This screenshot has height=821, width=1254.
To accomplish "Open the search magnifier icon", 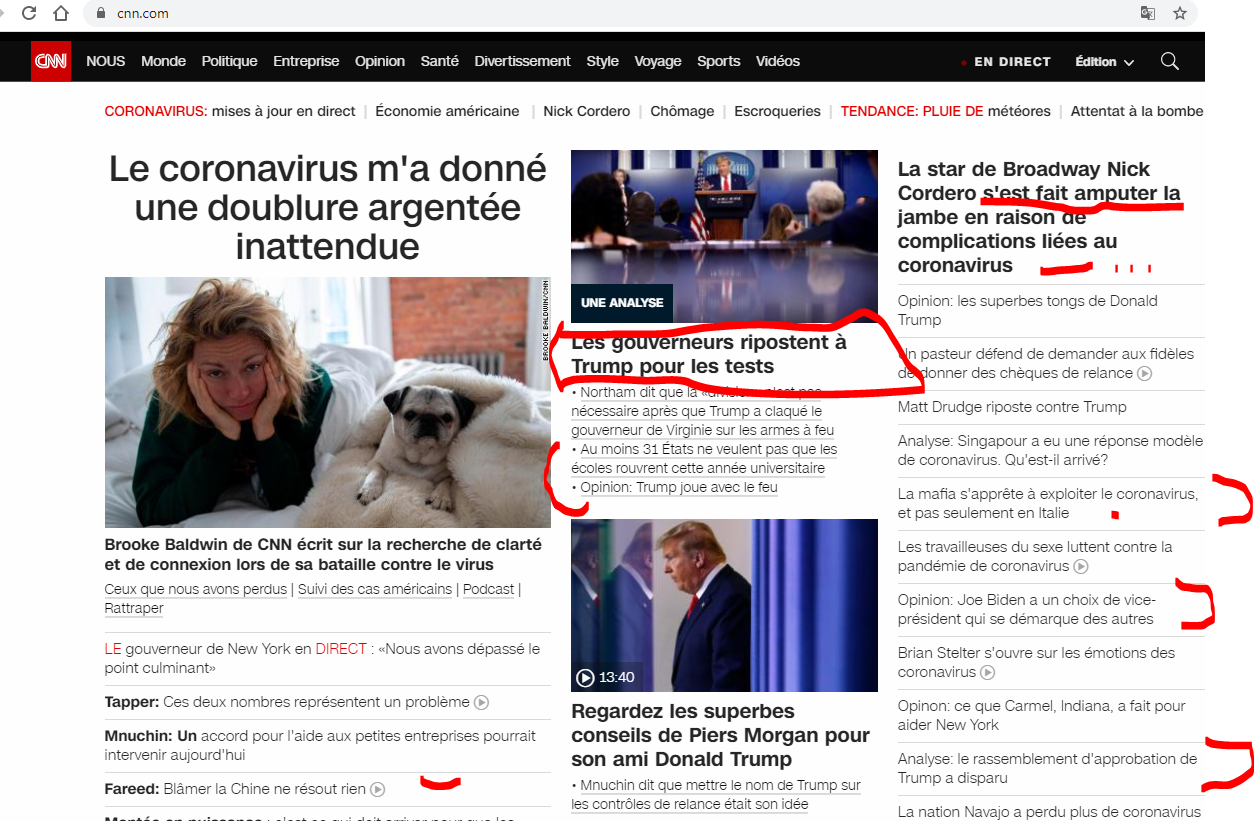I will (x=1169, y=61).
